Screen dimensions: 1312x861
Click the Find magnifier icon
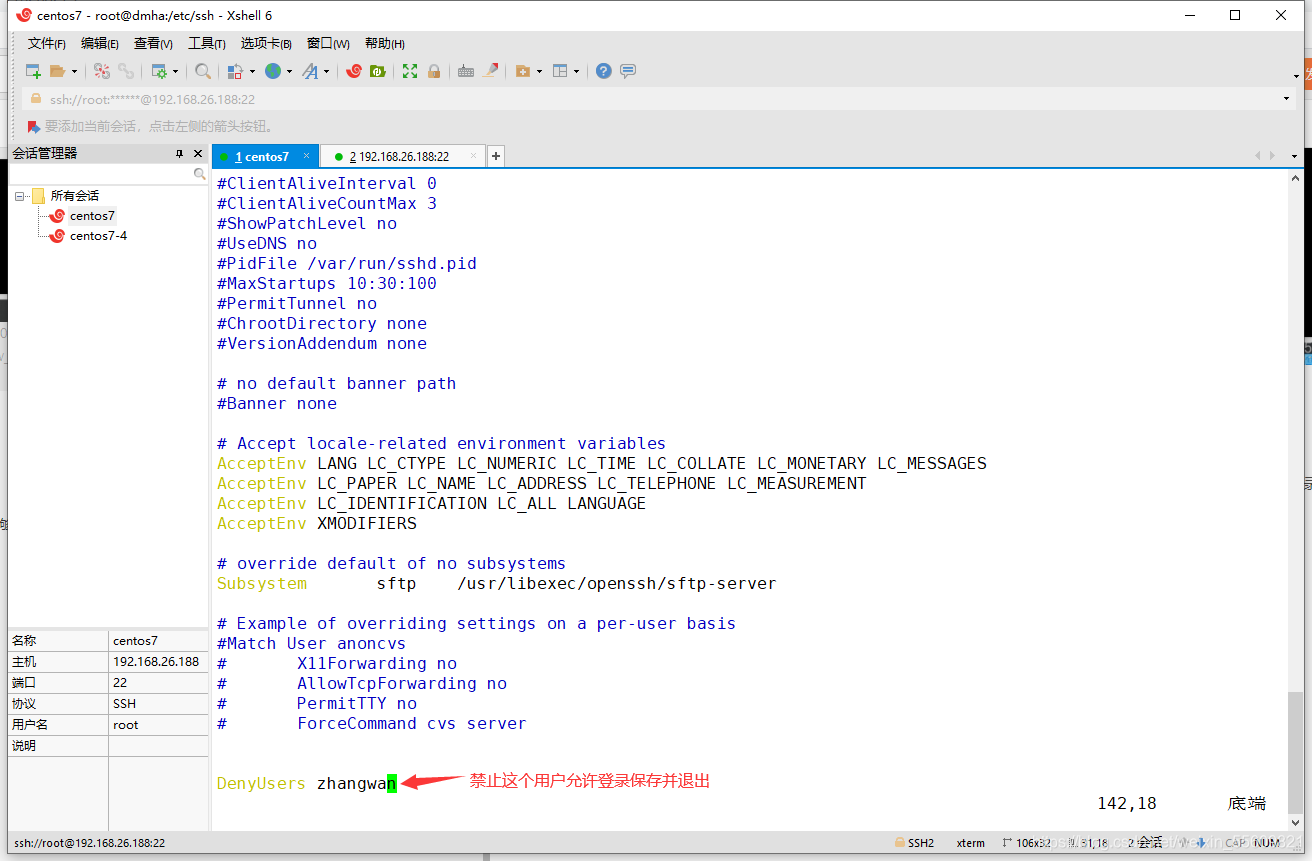[x=203, y=71]
